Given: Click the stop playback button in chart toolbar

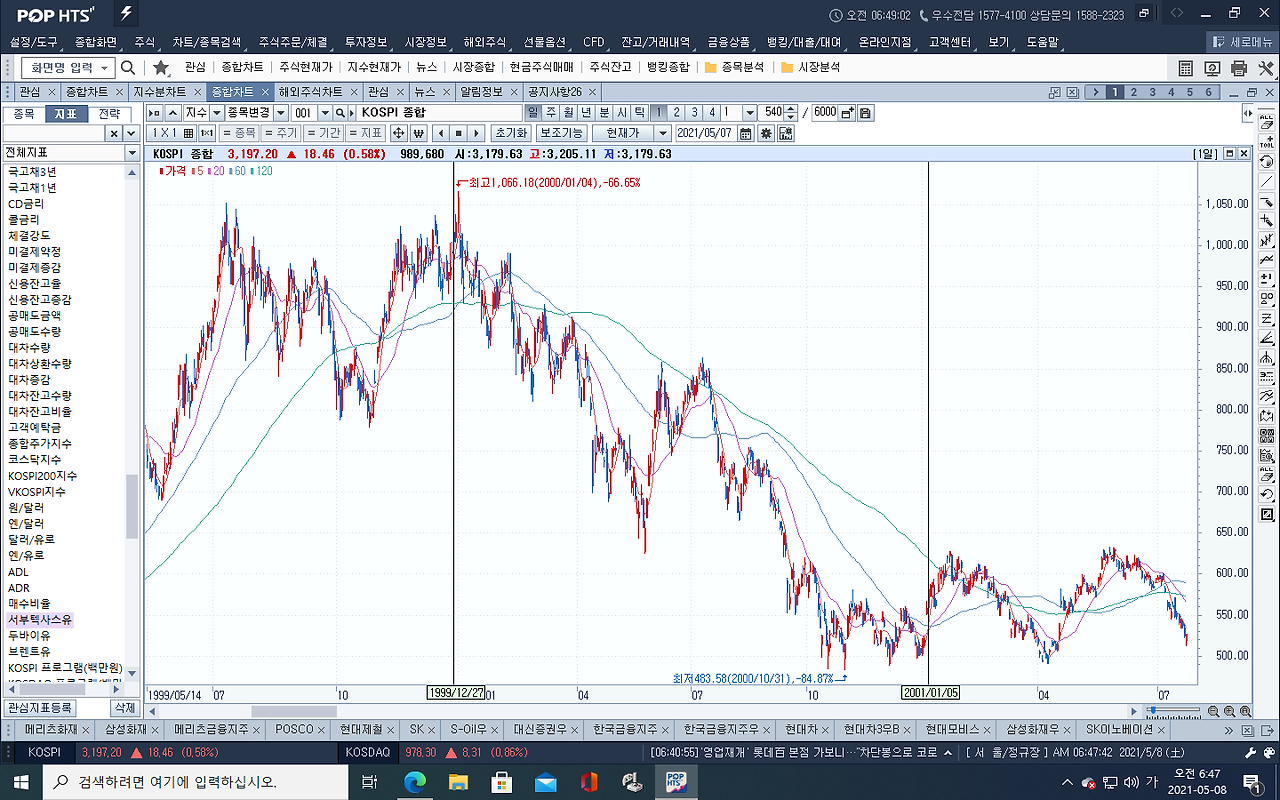Looking at the screenshot, I should tap(458, 133).
